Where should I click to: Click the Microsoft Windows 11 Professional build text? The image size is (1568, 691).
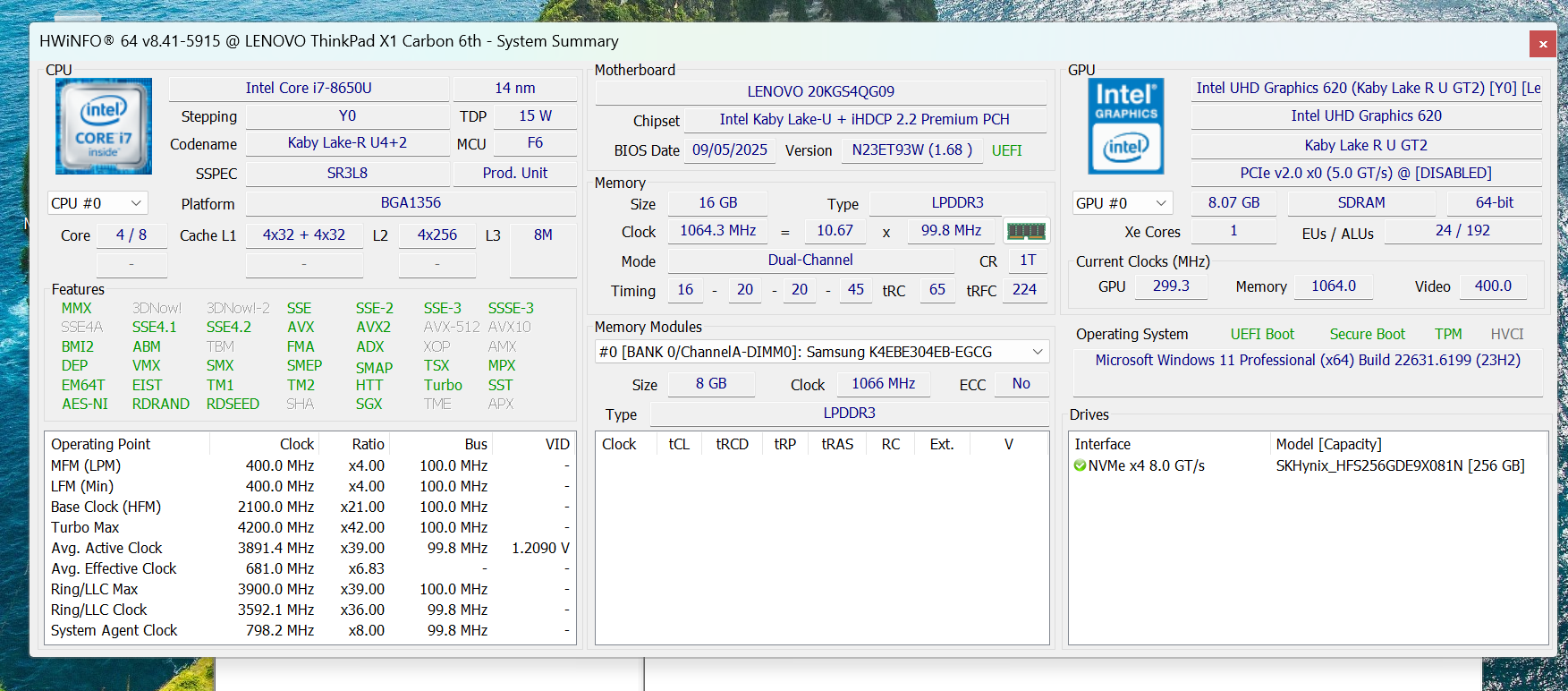[x=1308, y=360]
